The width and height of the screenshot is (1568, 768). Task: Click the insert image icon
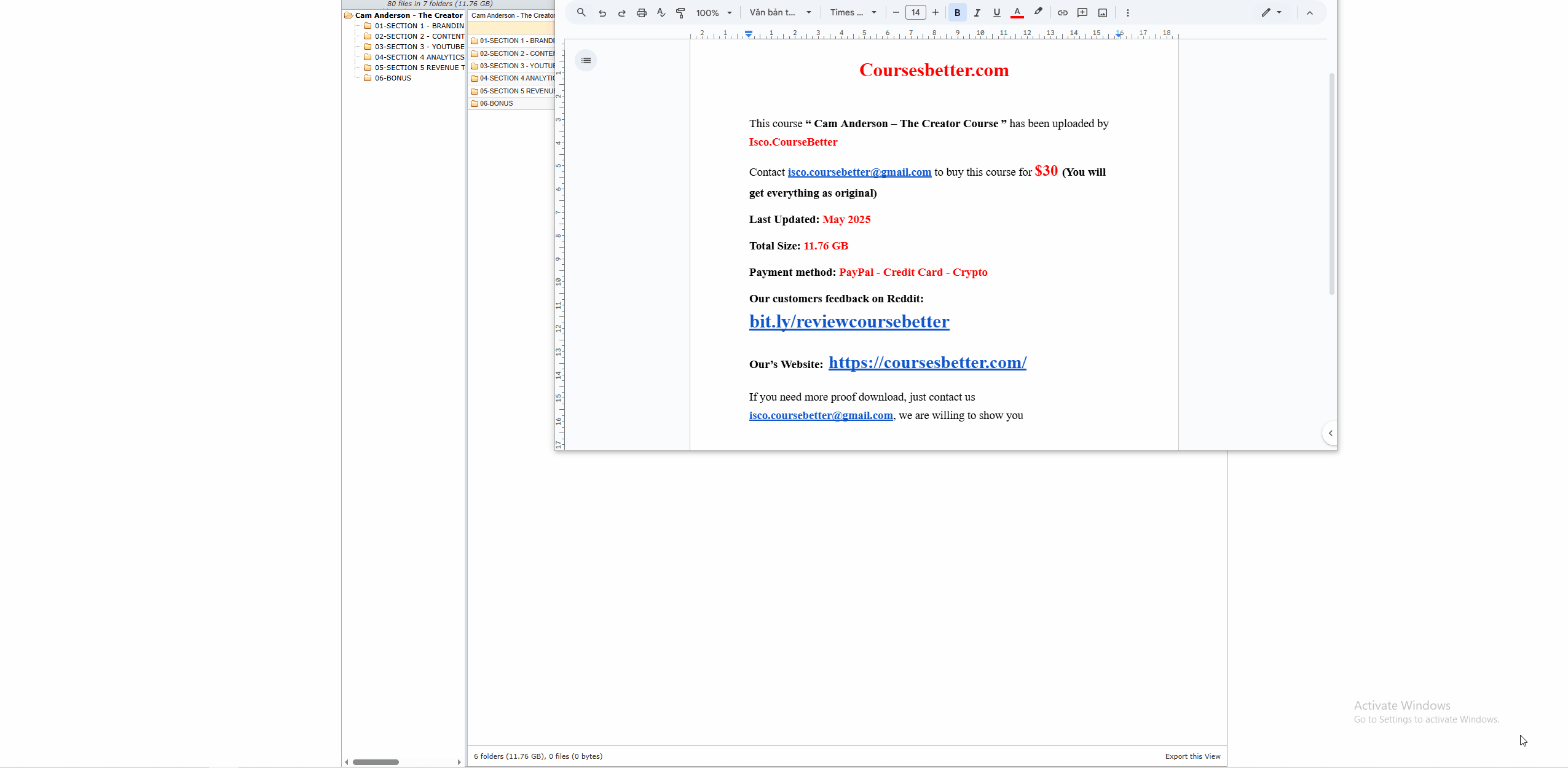pos(1103,12)
